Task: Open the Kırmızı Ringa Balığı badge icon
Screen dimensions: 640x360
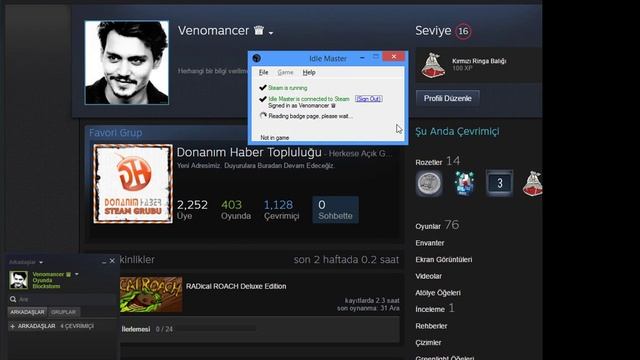Action: coord(433,65)
